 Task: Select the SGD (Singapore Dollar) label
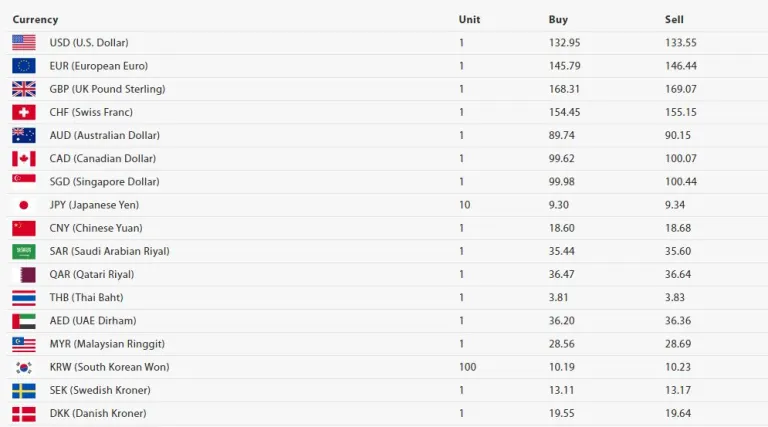[x=104, y=182]
